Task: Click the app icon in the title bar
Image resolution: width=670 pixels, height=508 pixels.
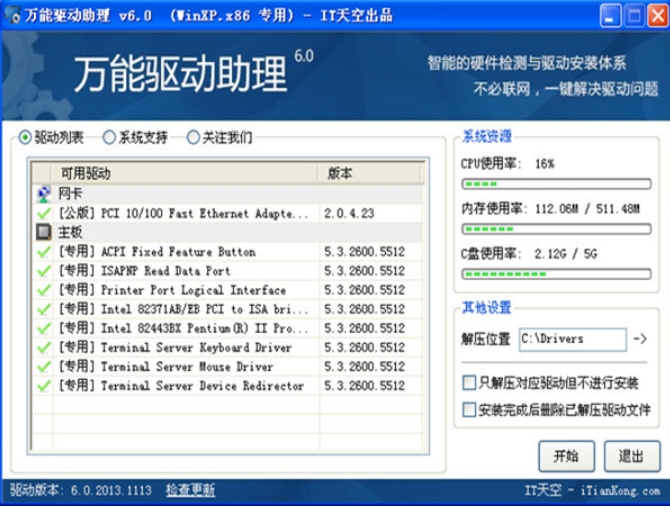Action: pyautogui.click(x=13, y=16)
